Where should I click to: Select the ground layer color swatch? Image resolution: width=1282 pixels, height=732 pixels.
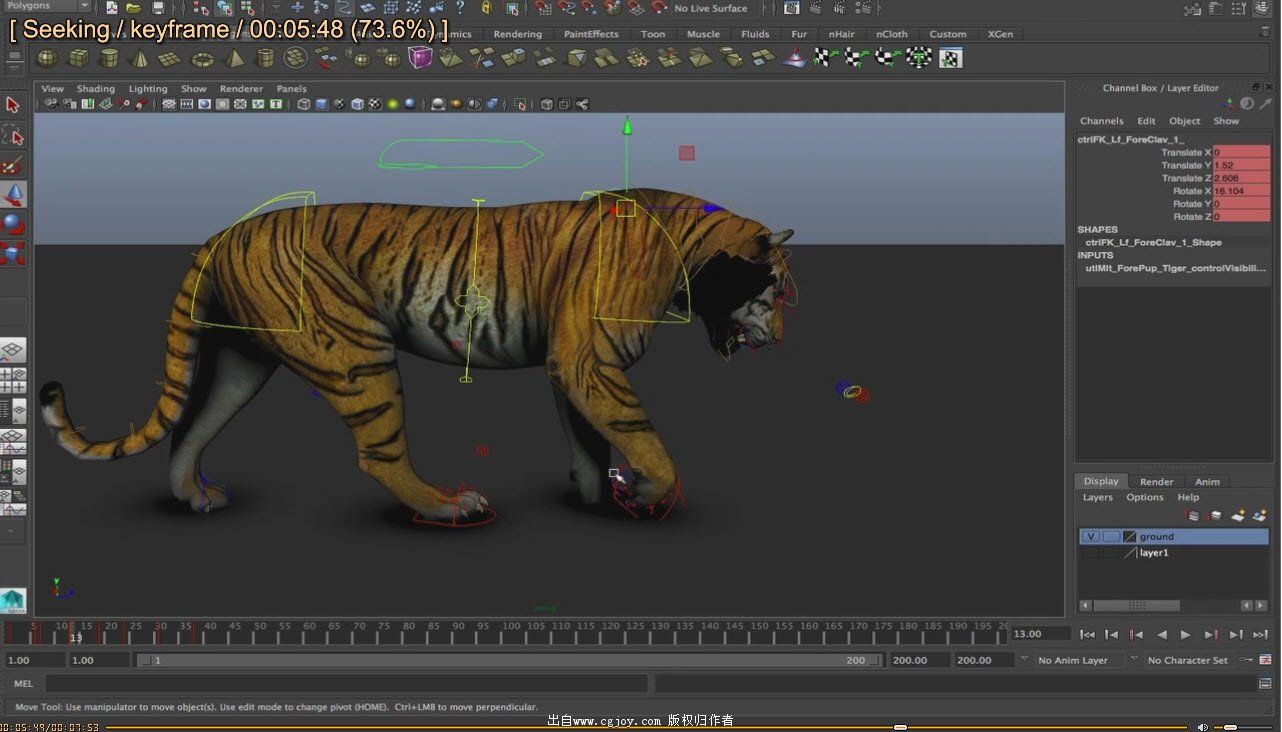1129,537
